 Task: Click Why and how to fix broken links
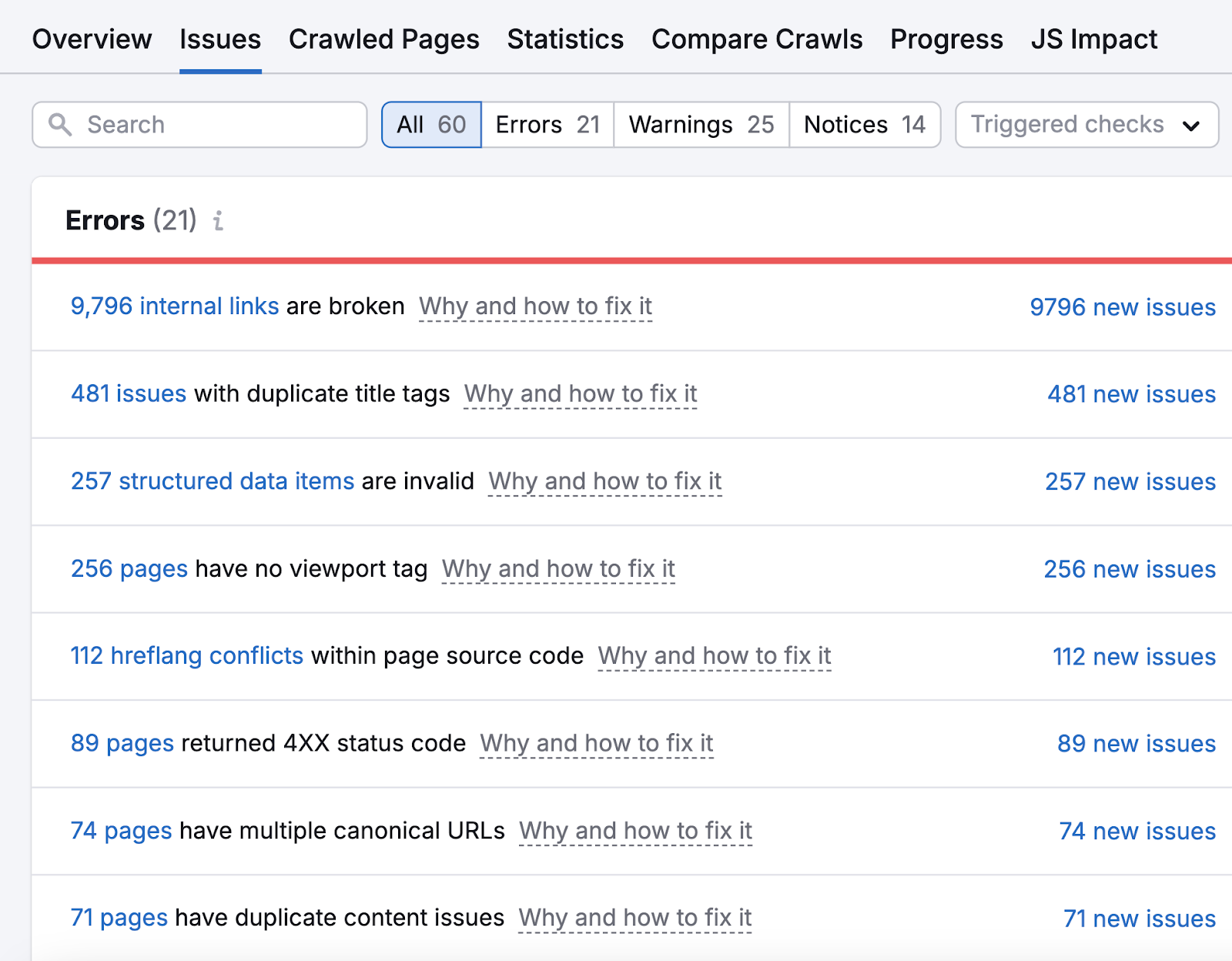pyautogui.click(x=535, y=306)
